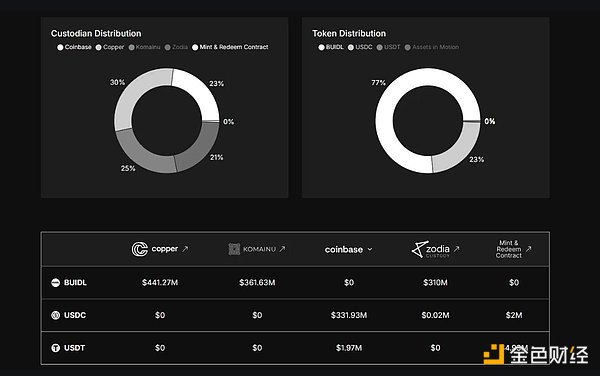Click the $441.27M BUIDL Copper cell
This screenshot has width=600, height=376.
[x=160, y=283]
